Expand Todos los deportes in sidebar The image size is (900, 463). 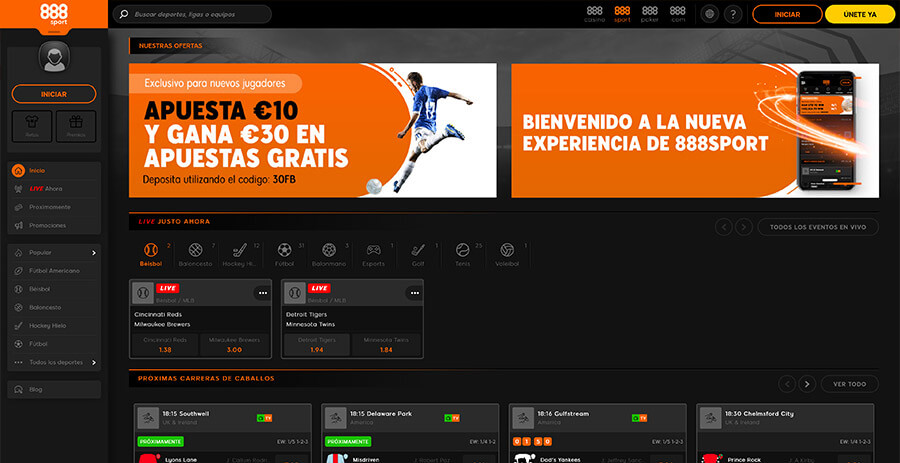click(x=54, y=363)
